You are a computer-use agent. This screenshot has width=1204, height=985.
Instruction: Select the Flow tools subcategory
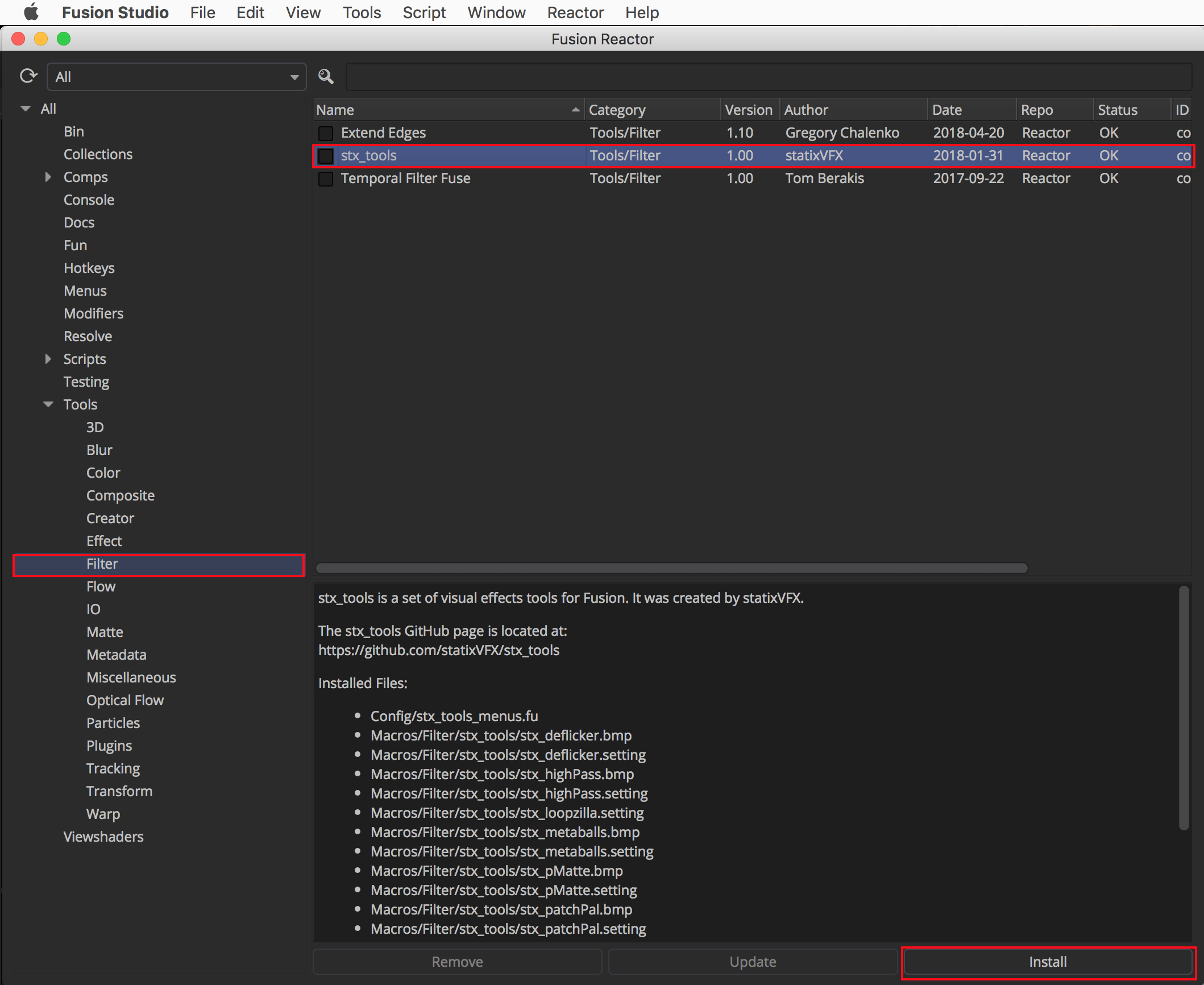[x=101, y=586]
